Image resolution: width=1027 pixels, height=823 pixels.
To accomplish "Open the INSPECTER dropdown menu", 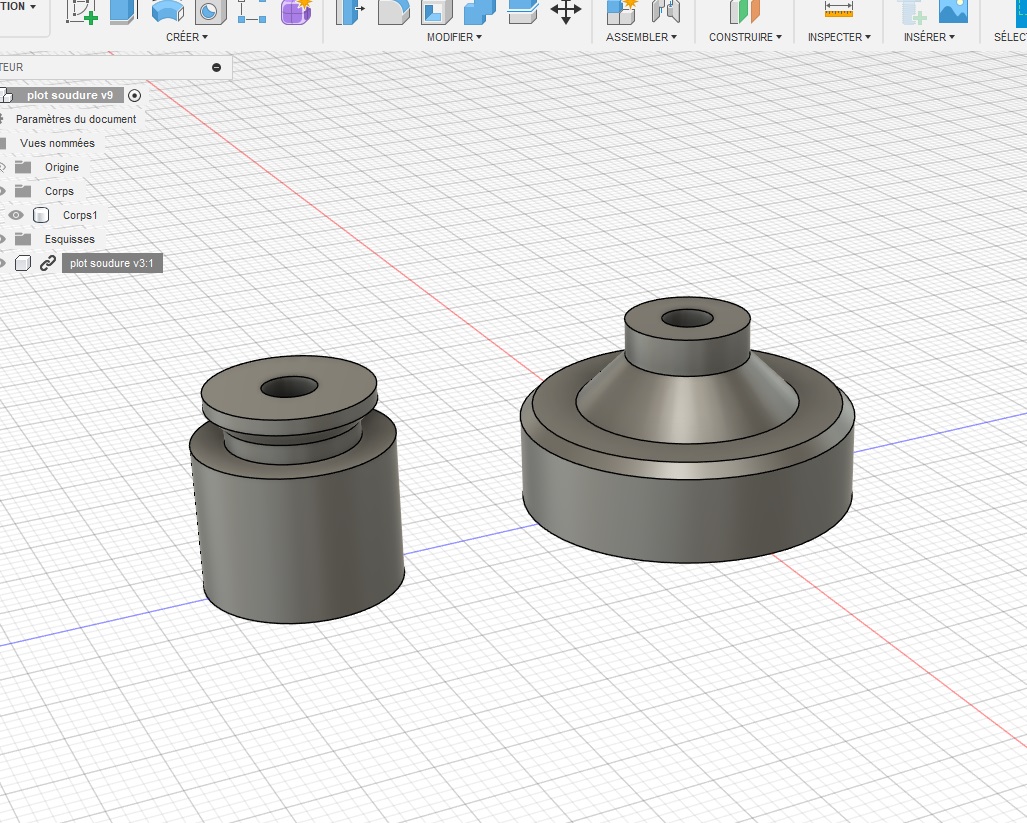I will [x=839, y=37].
